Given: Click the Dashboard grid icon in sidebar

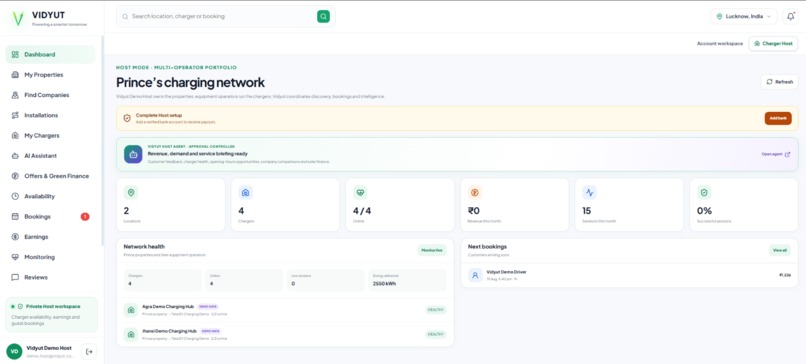Looking at the screenshot, I should 15,54.
